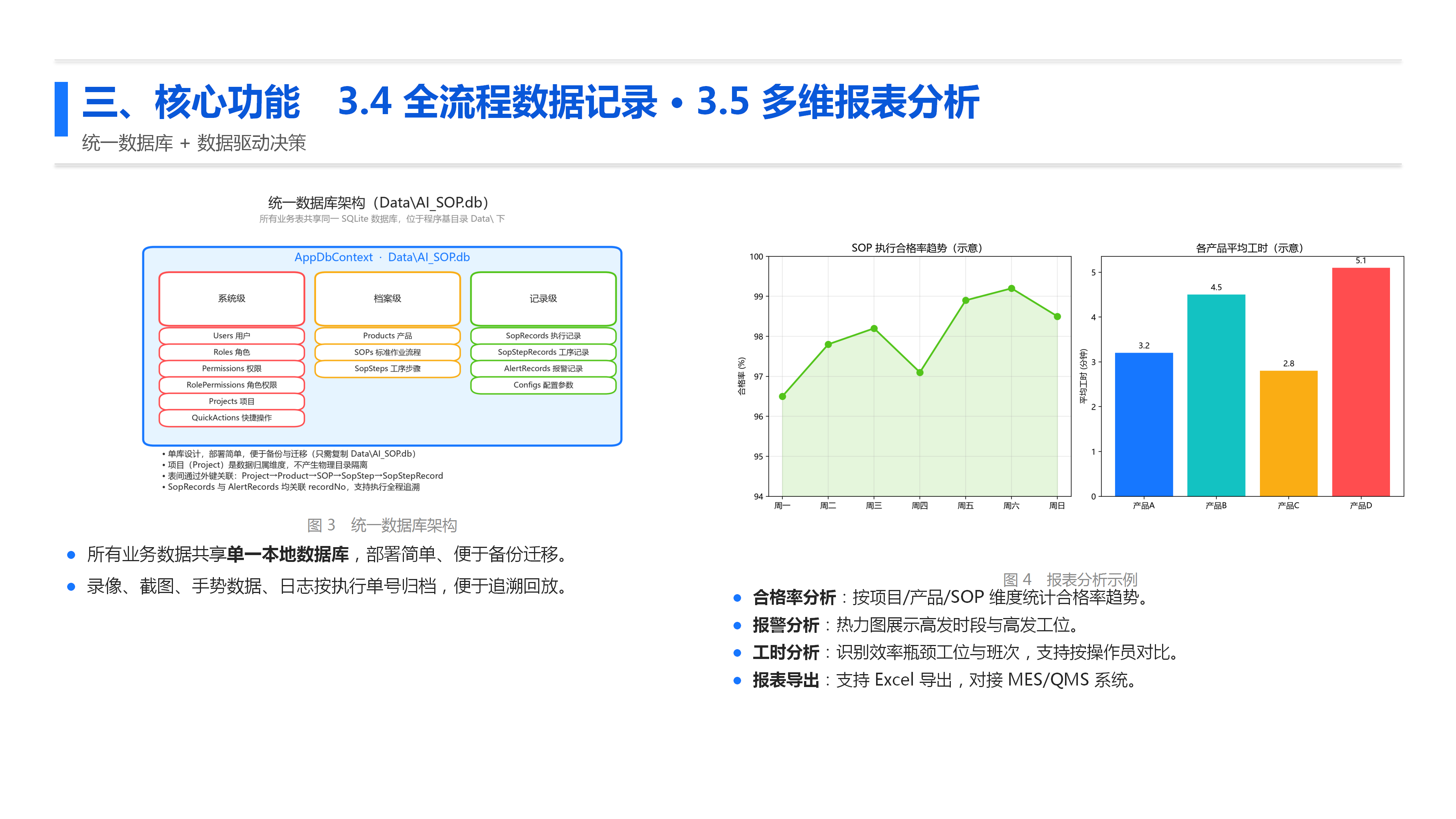Click the blue 产品A bar
Screen dimensions: 1456x819
(1143, 425)
